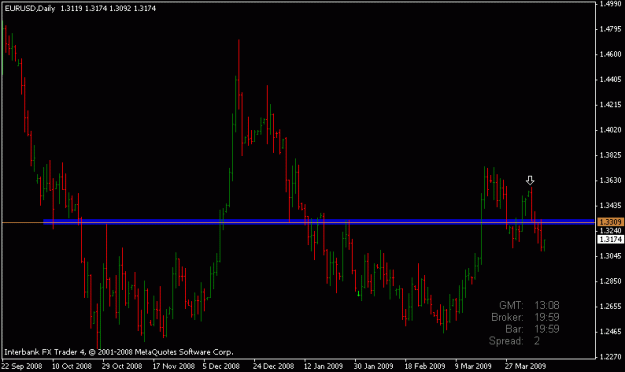Click the Bar 19:59 readout
Image resolution: width=625 pixels, height=372 pixels.
click(532, 329)
